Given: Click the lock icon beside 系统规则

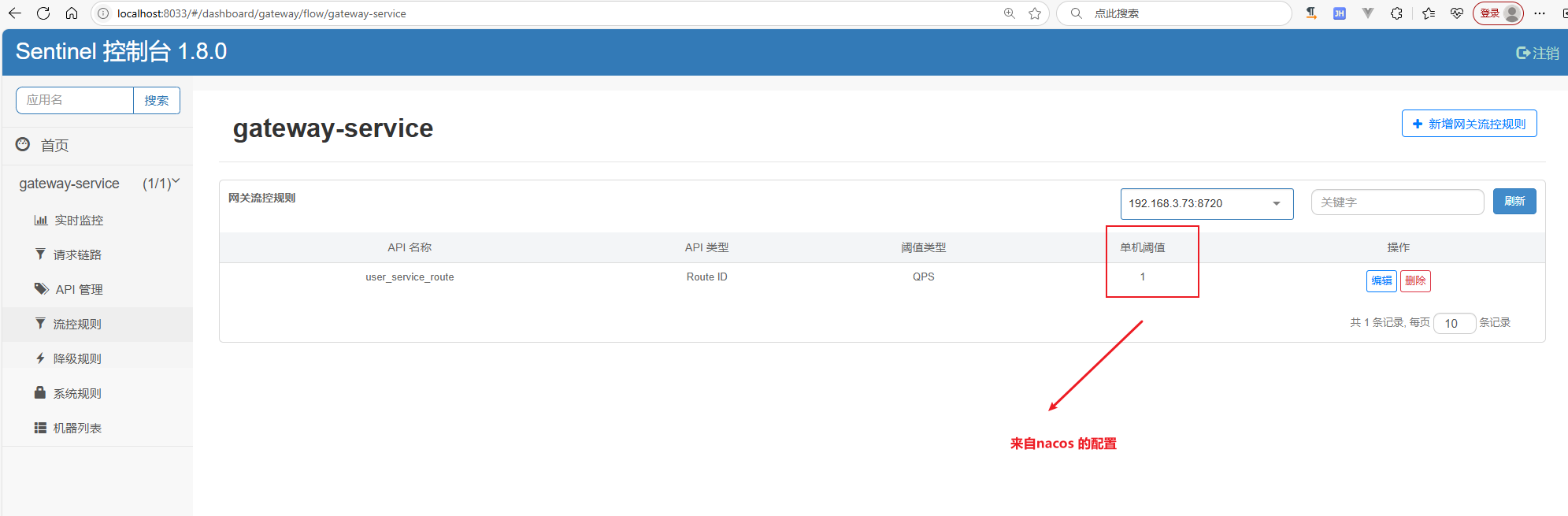Looking at the screenshot, I should tap(40, 392).
